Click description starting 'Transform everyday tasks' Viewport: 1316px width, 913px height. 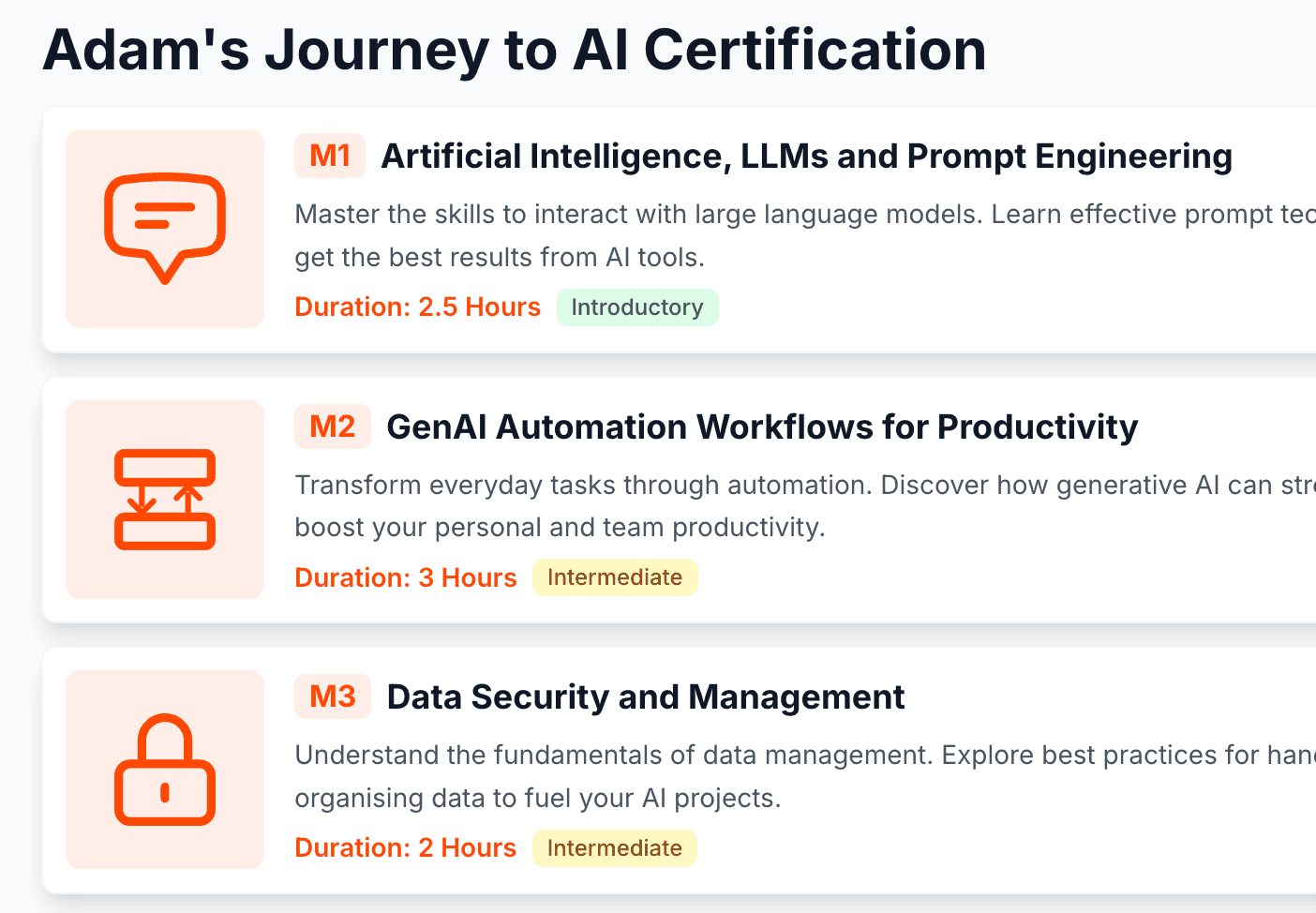click(x=805, y=506)
